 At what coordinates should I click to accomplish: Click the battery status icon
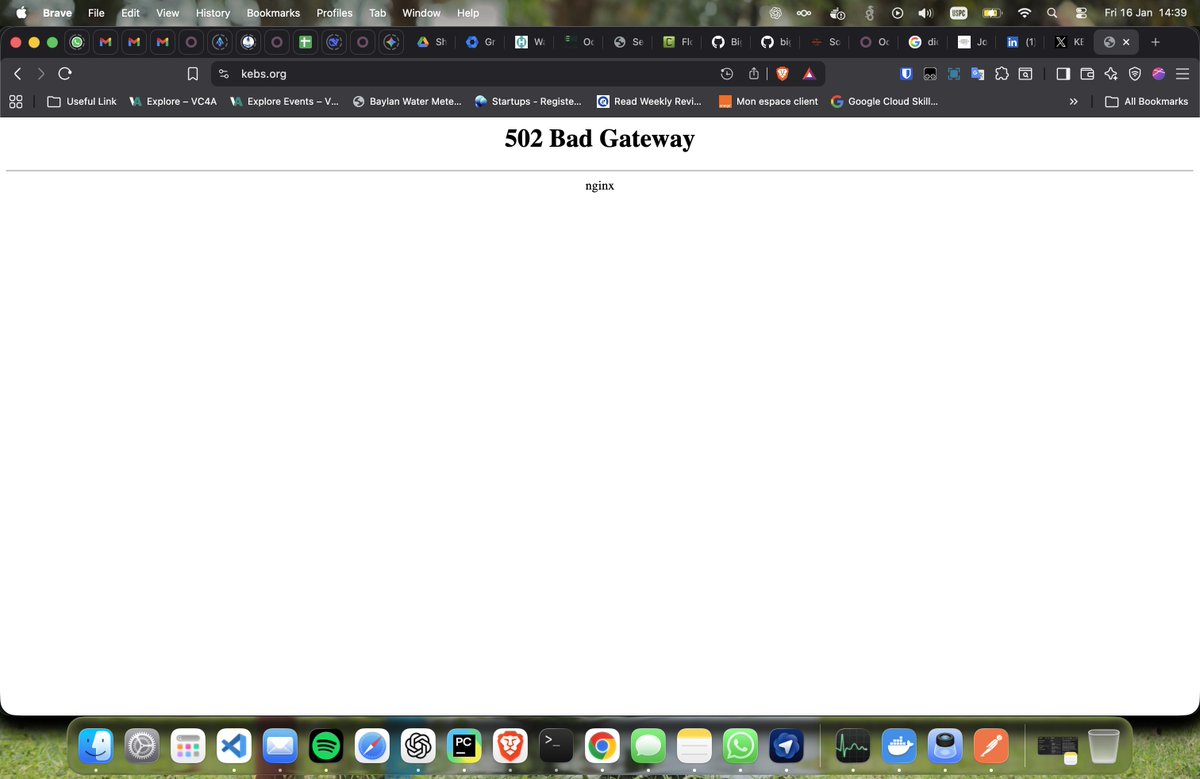point(992,13)
